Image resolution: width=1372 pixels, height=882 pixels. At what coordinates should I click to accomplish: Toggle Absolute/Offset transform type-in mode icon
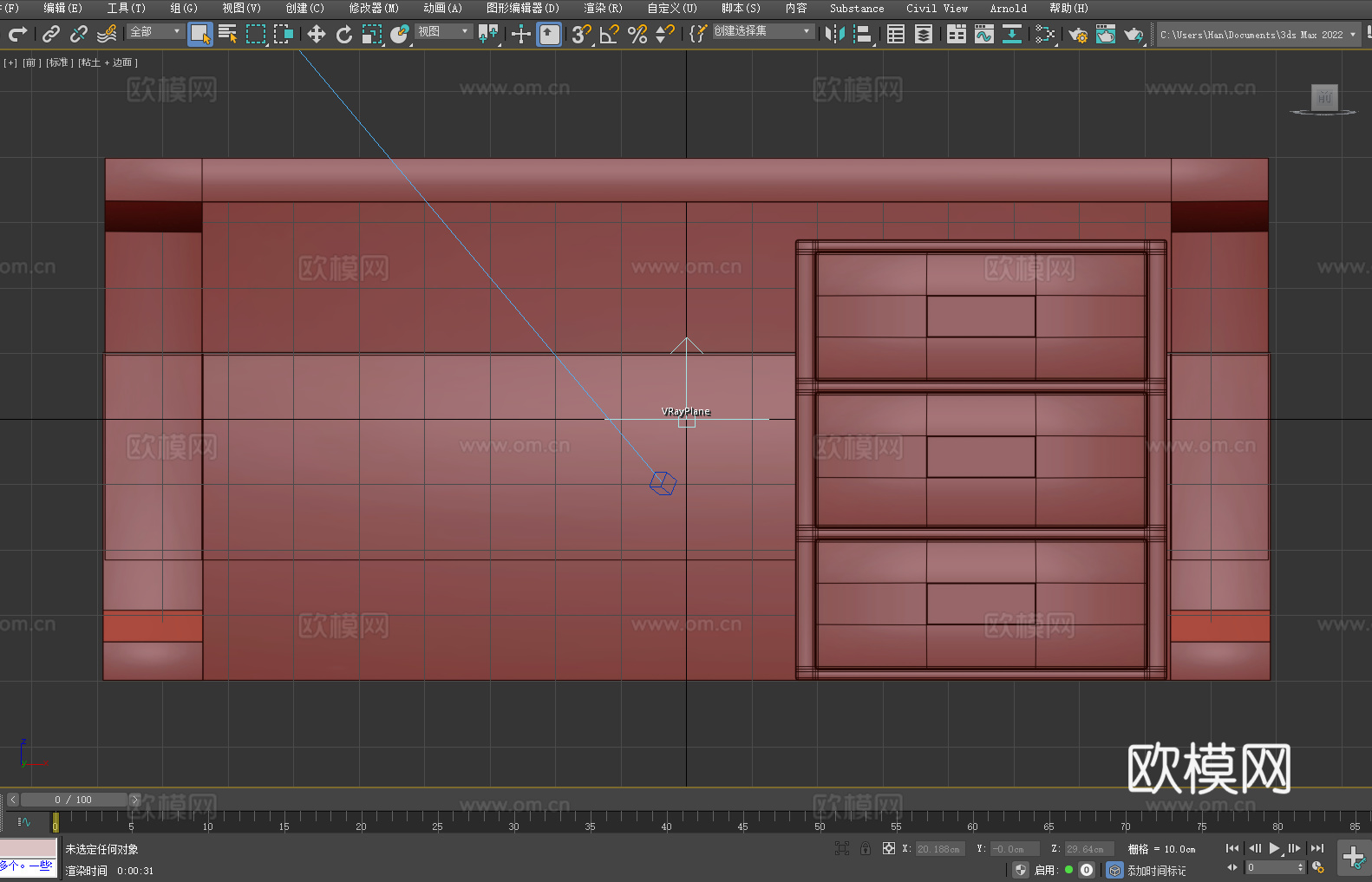[889, 849]
